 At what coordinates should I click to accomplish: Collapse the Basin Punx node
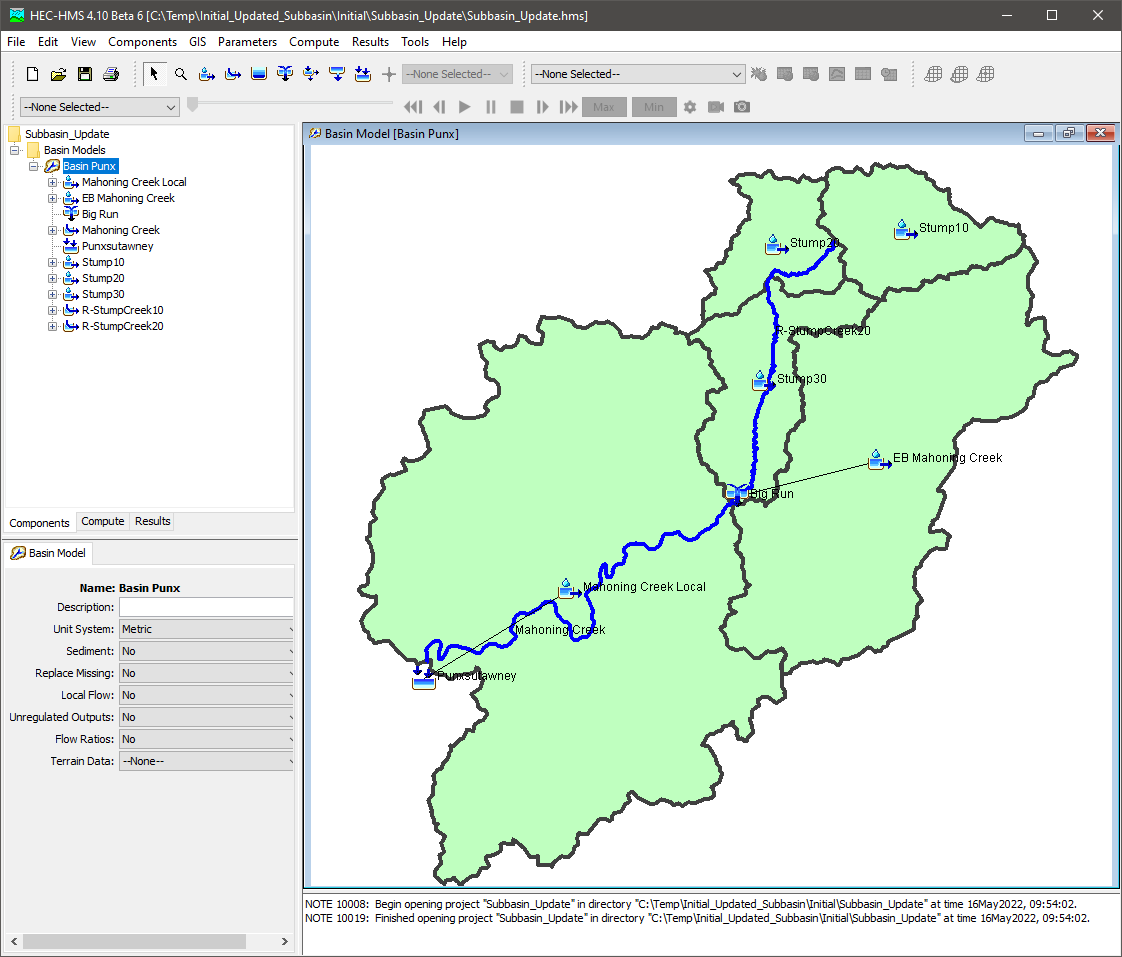point(33,166)
